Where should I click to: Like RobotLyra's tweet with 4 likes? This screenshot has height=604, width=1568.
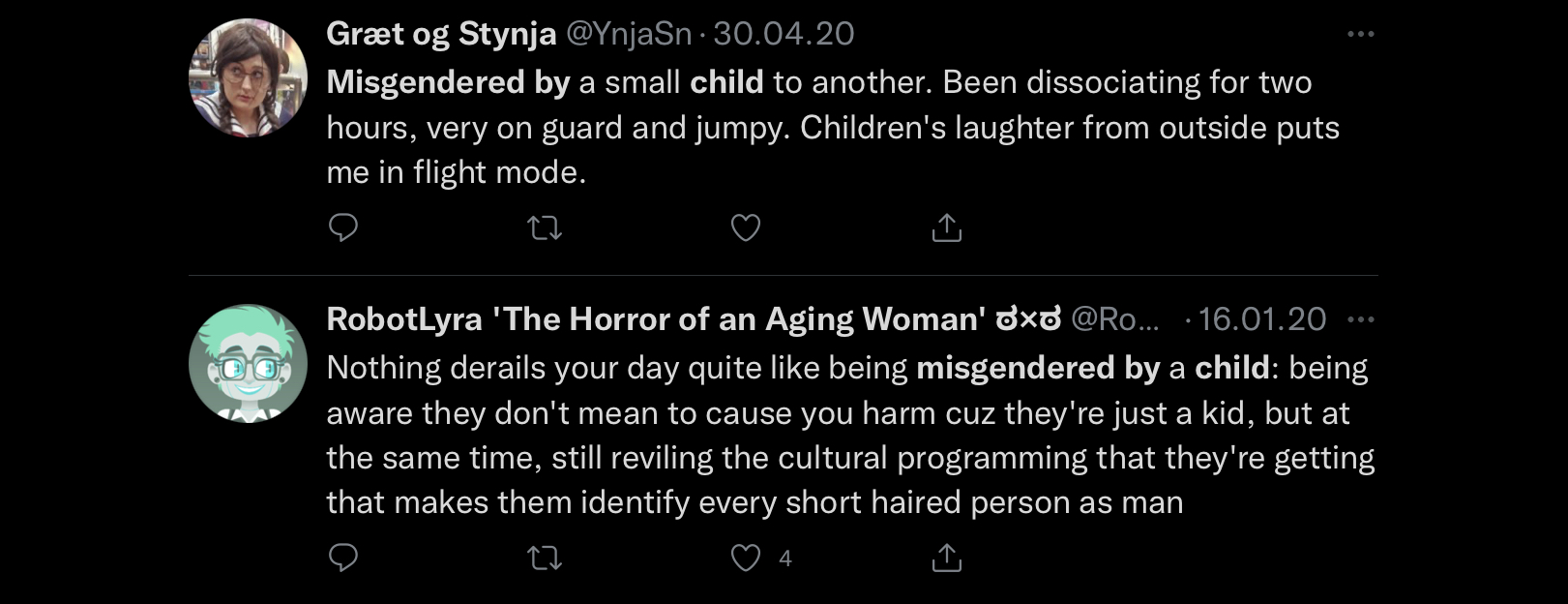click(x=745, y=558)
